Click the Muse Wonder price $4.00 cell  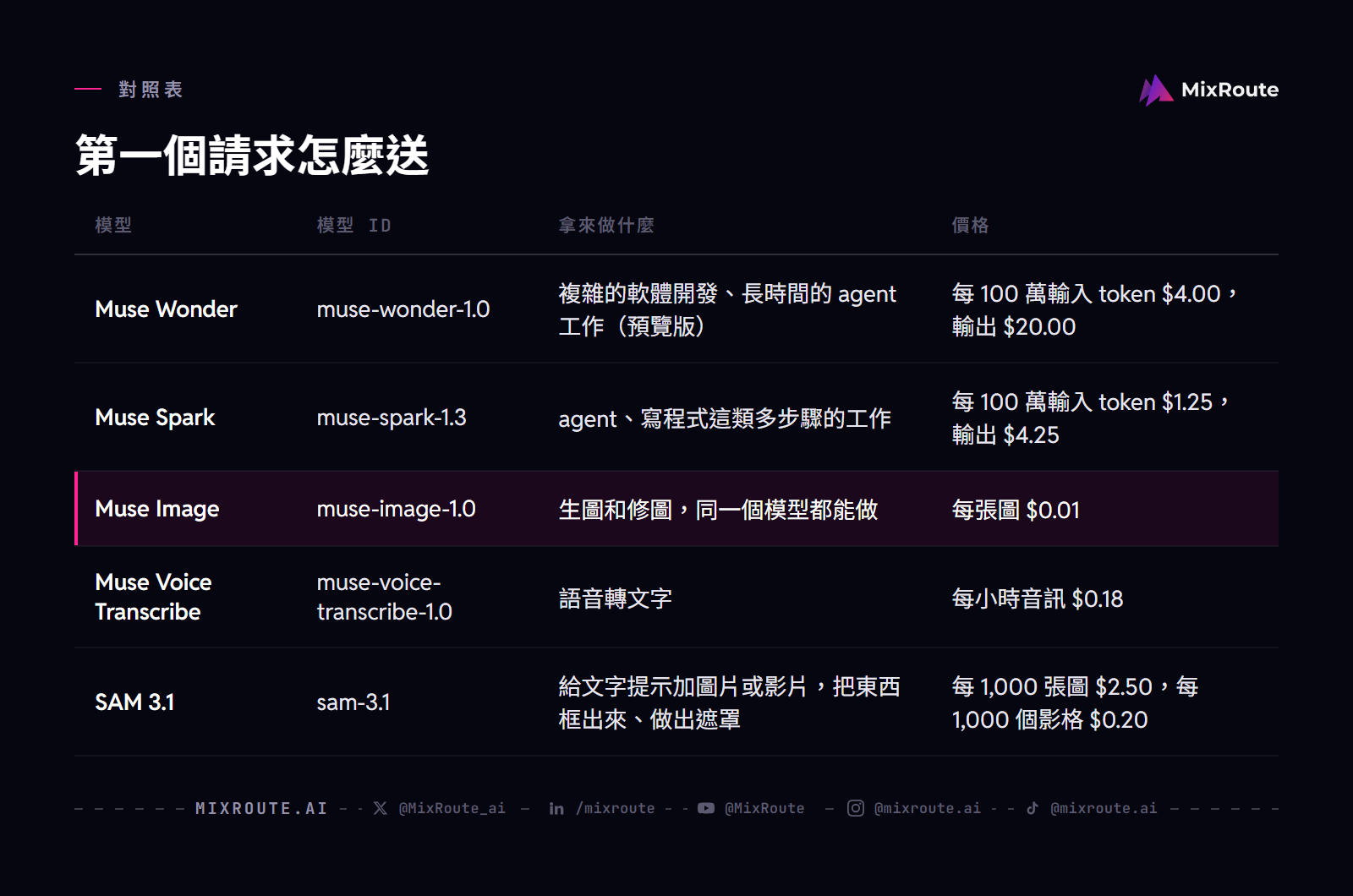[x=1094, y=309]
